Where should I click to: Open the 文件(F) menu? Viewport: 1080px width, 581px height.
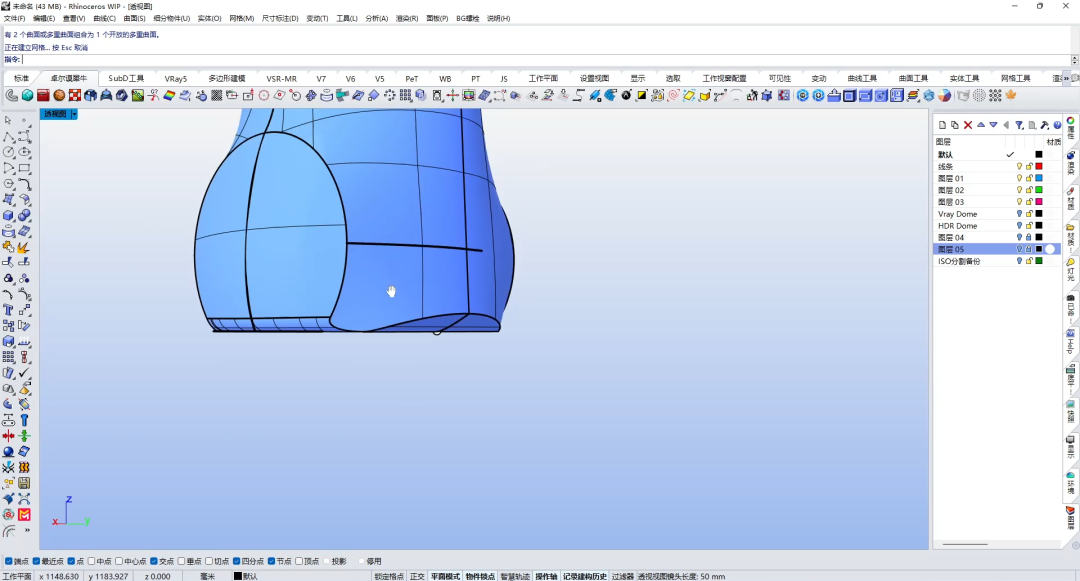pos(14,19)
